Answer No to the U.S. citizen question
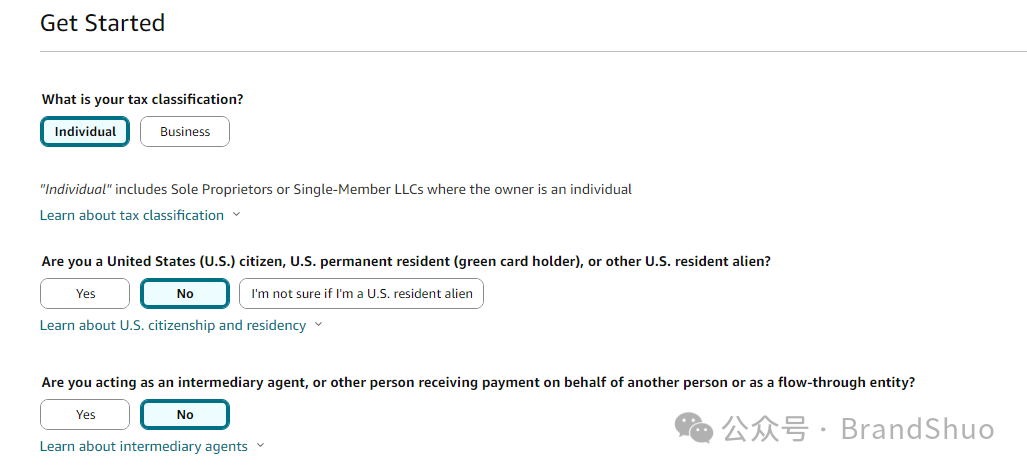Image resolution: width=1027 pixels, height=470 pixels. (185, 293)
